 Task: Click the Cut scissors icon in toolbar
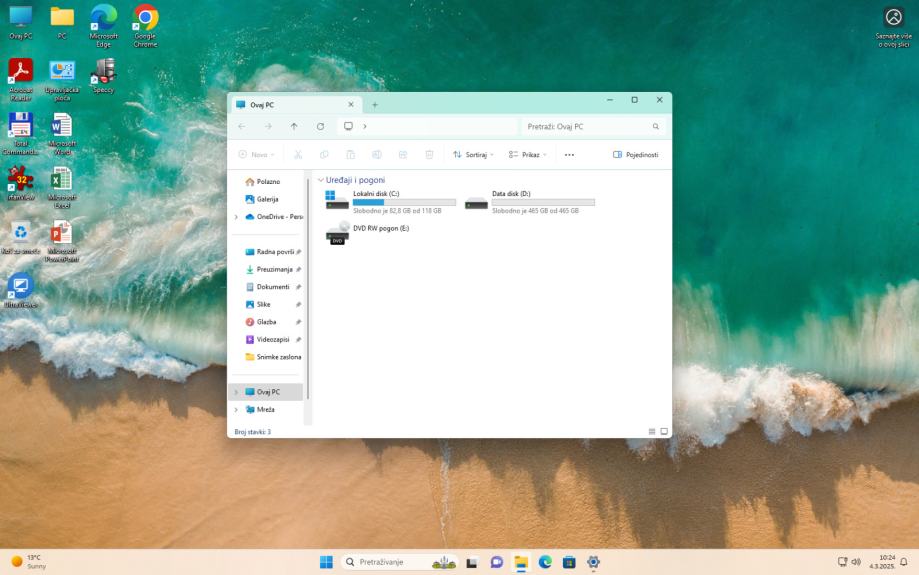(298, 155)
